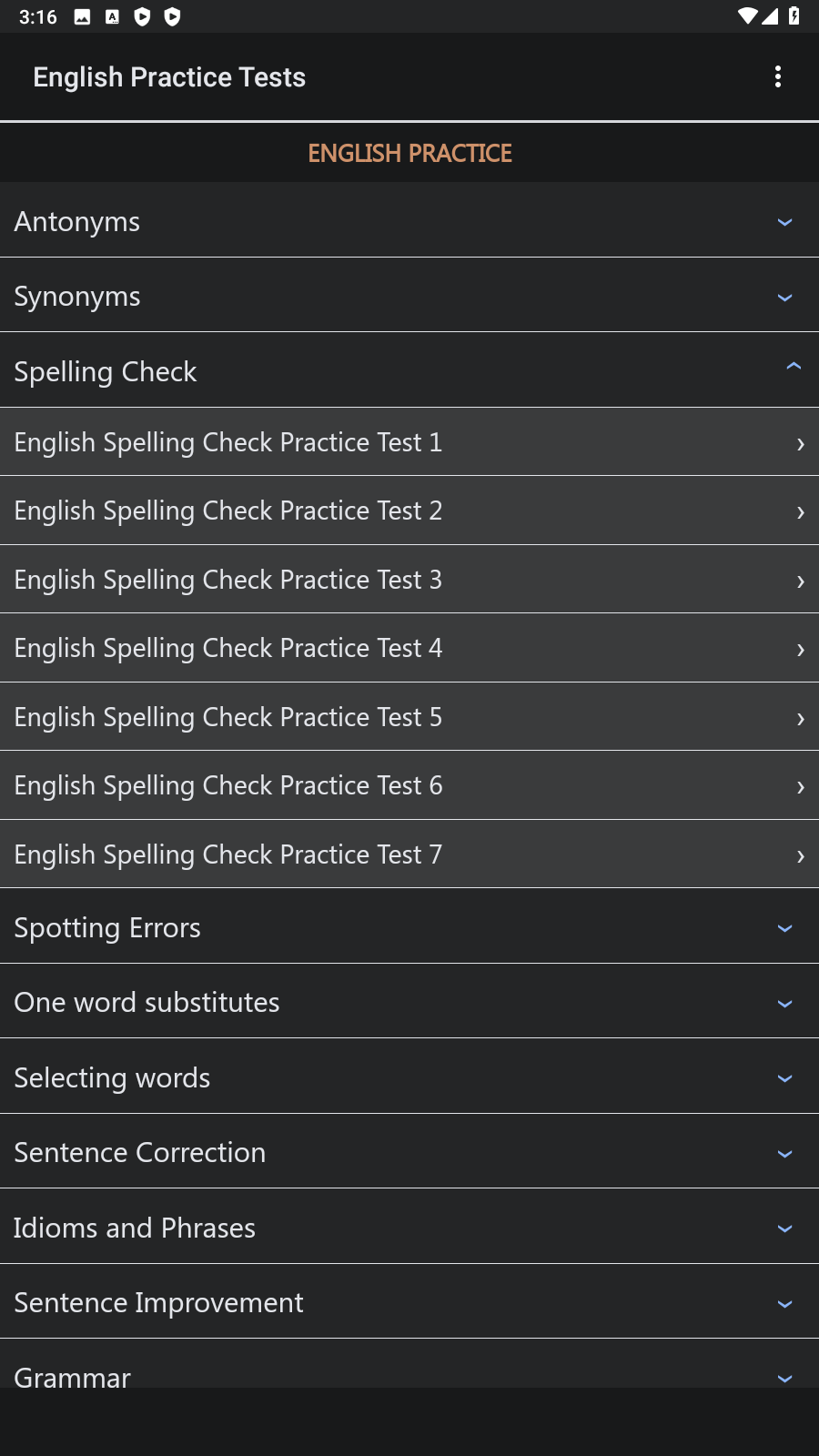Expand the Synonyms section chevron
Viewport: 819px width, 1456px height.
pos(784,298)
